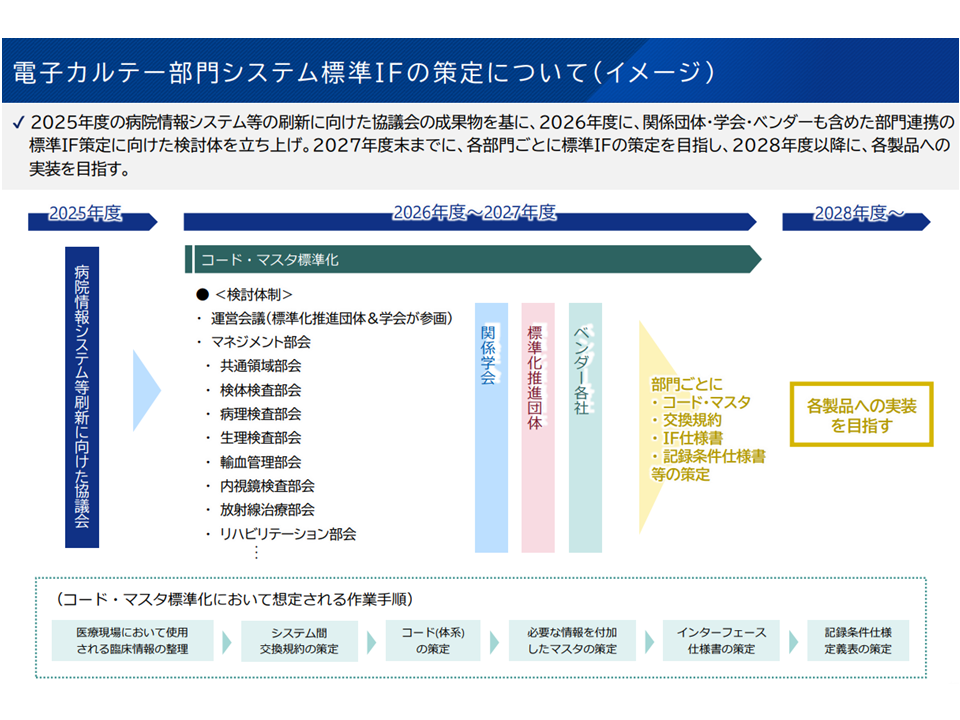960x720 pixels.
Task: Click the chevron right after 医療現場 step box
Action: click(x=228, y=641)
